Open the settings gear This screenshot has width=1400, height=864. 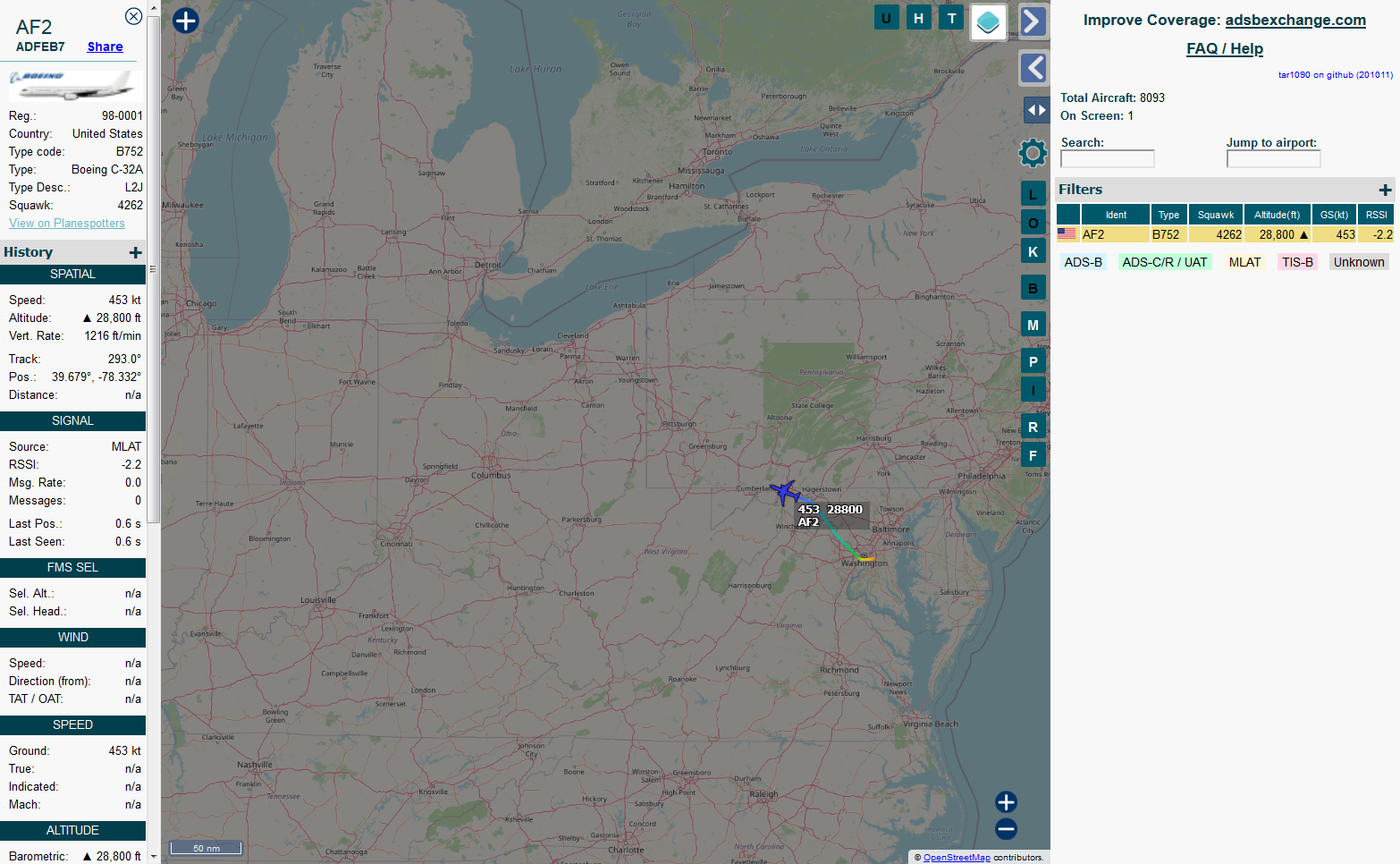point(1033,153)
